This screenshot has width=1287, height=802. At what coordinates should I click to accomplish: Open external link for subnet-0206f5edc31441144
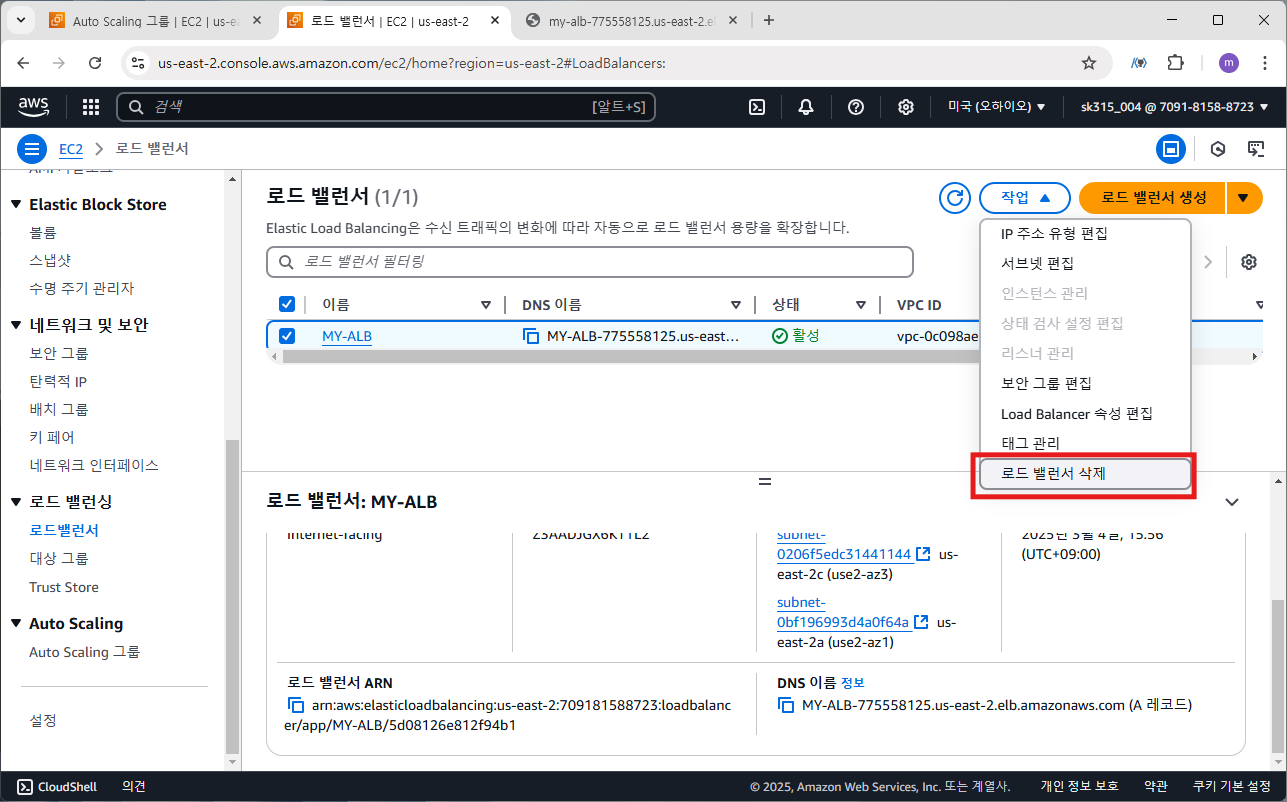[x=923, y=554]
